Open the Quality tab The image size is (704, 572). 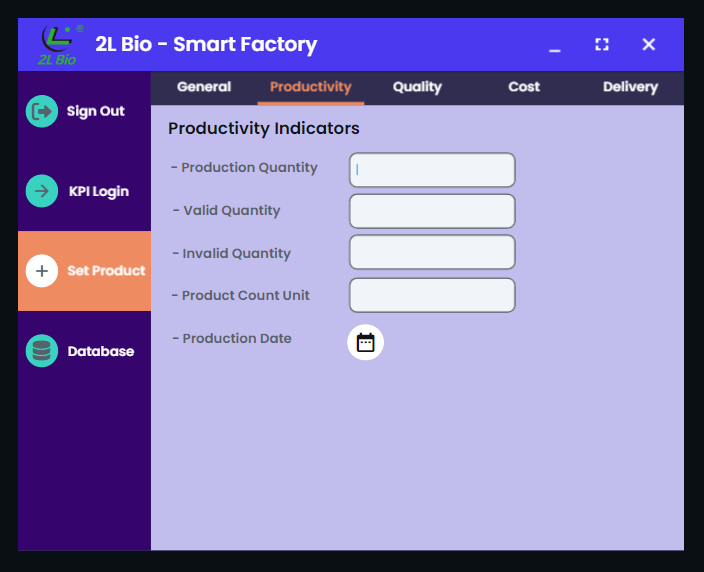point(417,87)
